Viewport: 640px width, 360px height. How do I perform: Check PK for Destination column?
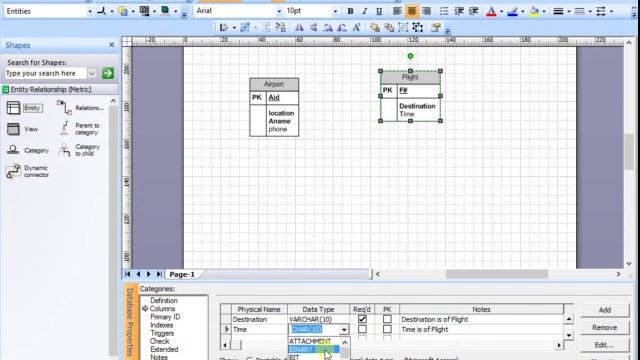[387, 319]
